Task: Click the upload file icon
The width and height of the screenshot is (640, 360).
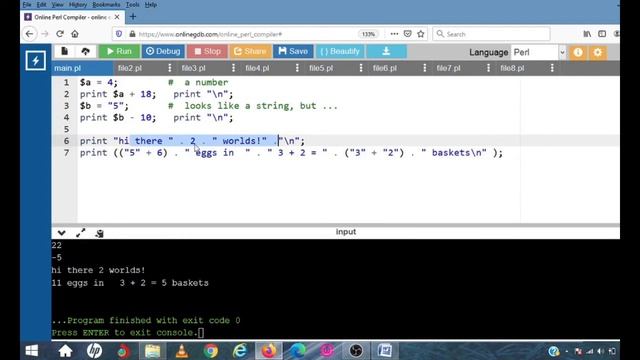Action: pos(85,51)
